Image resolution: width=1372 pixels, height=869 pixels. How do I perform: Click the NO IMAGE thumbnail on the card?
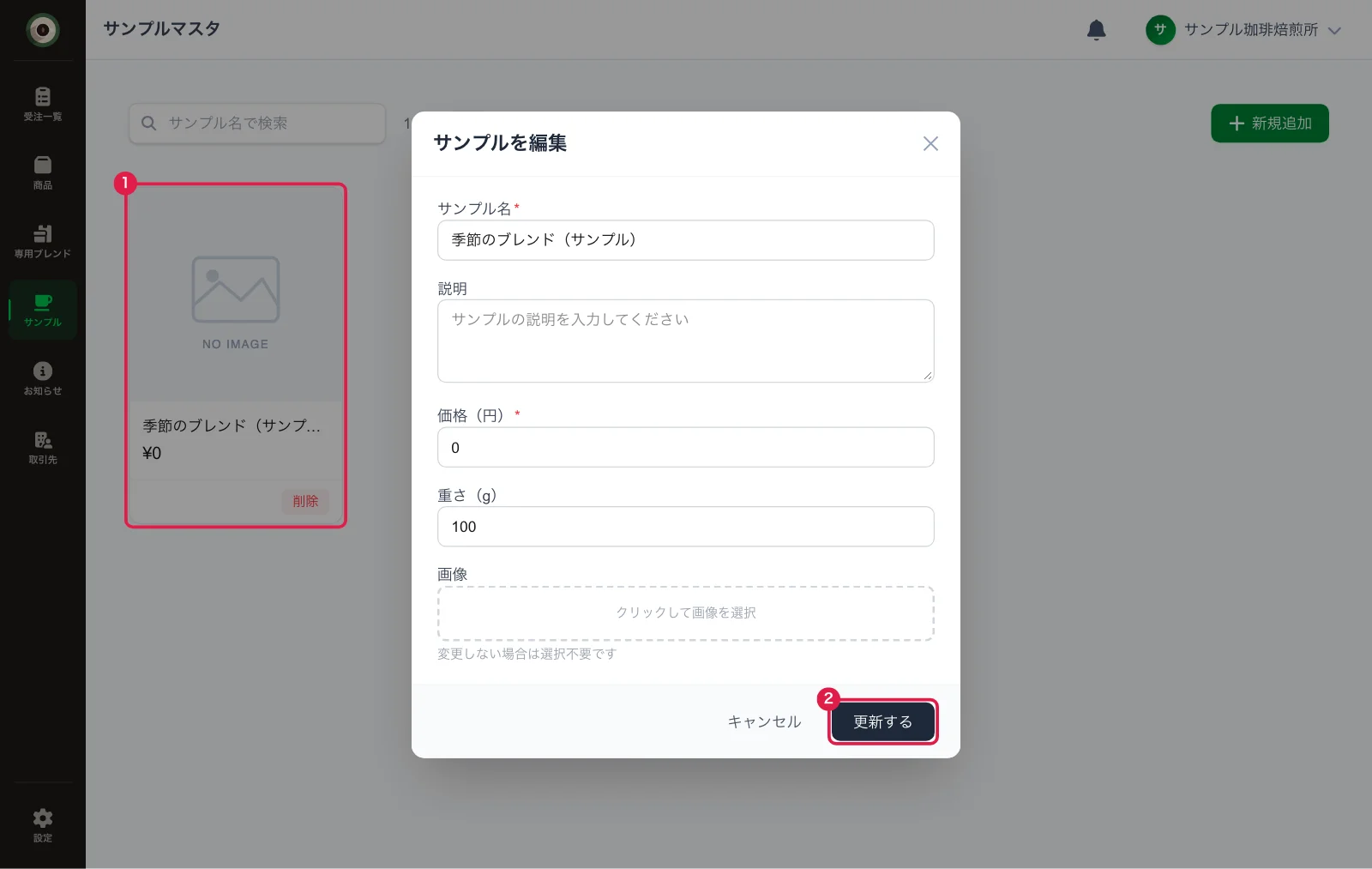(x=236, y=294)
